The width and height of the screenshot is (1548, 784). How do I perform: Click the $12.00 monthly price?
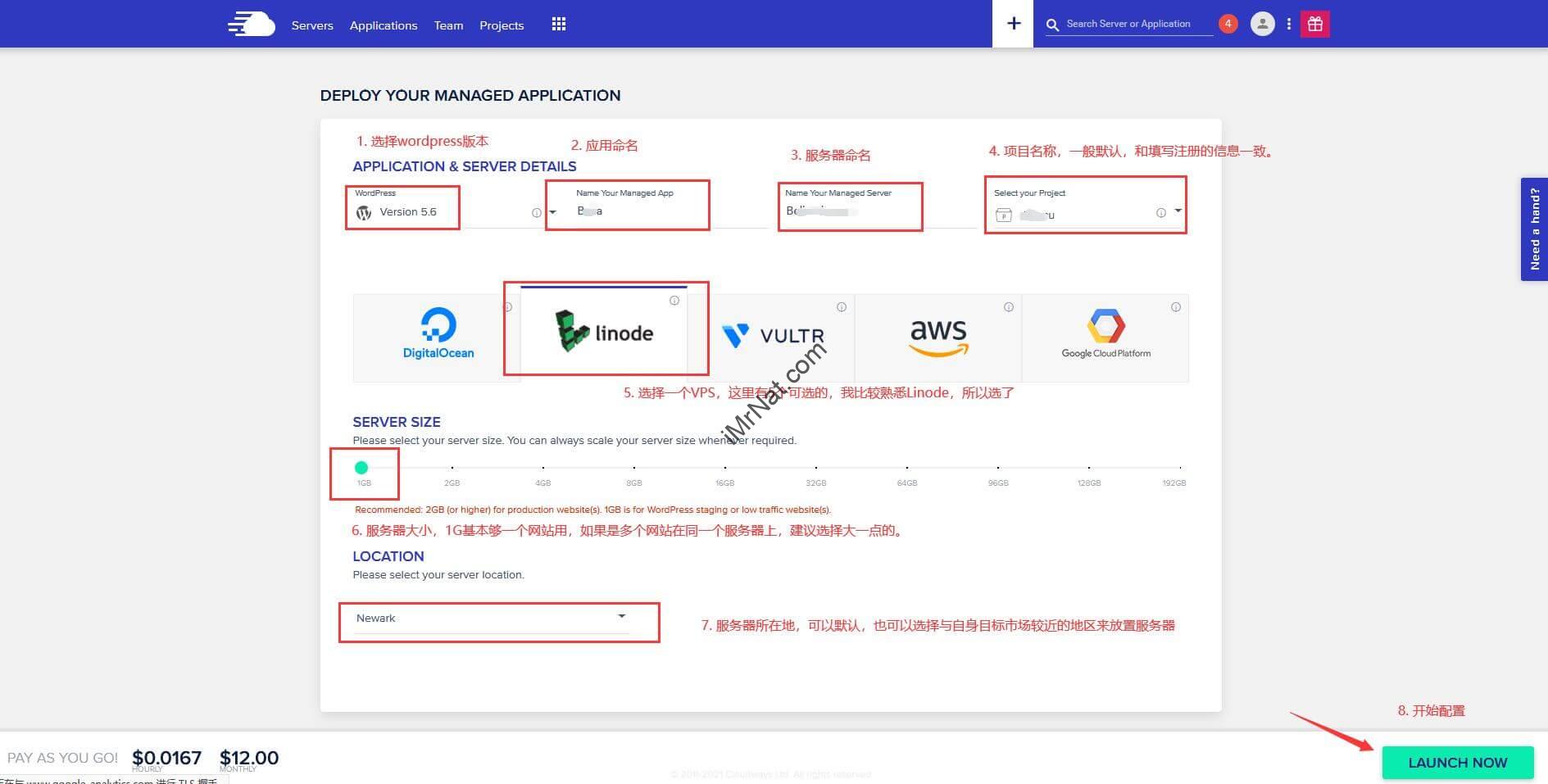point(249,758)
